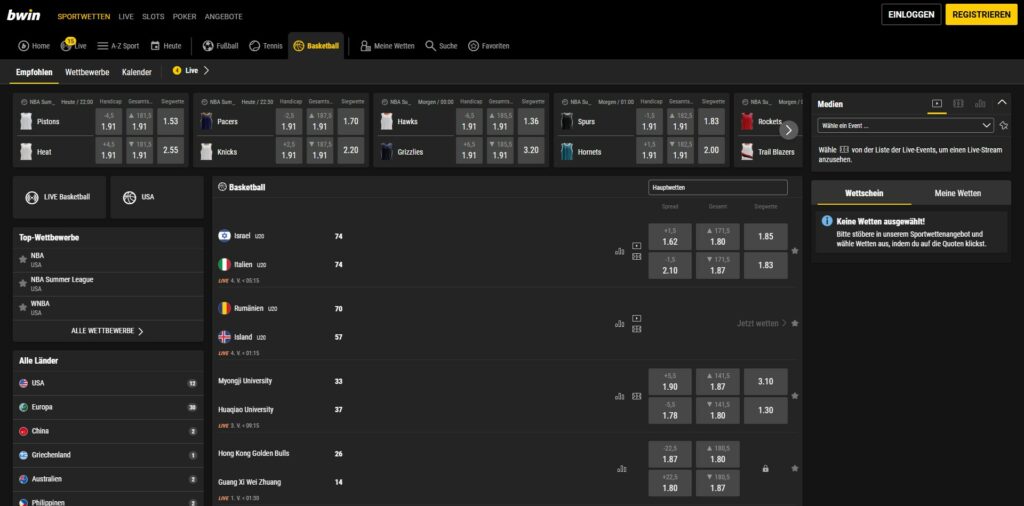Pin the Medien panel
1024x506 pixels.
pyautogui.click(x=1003, y=125)
